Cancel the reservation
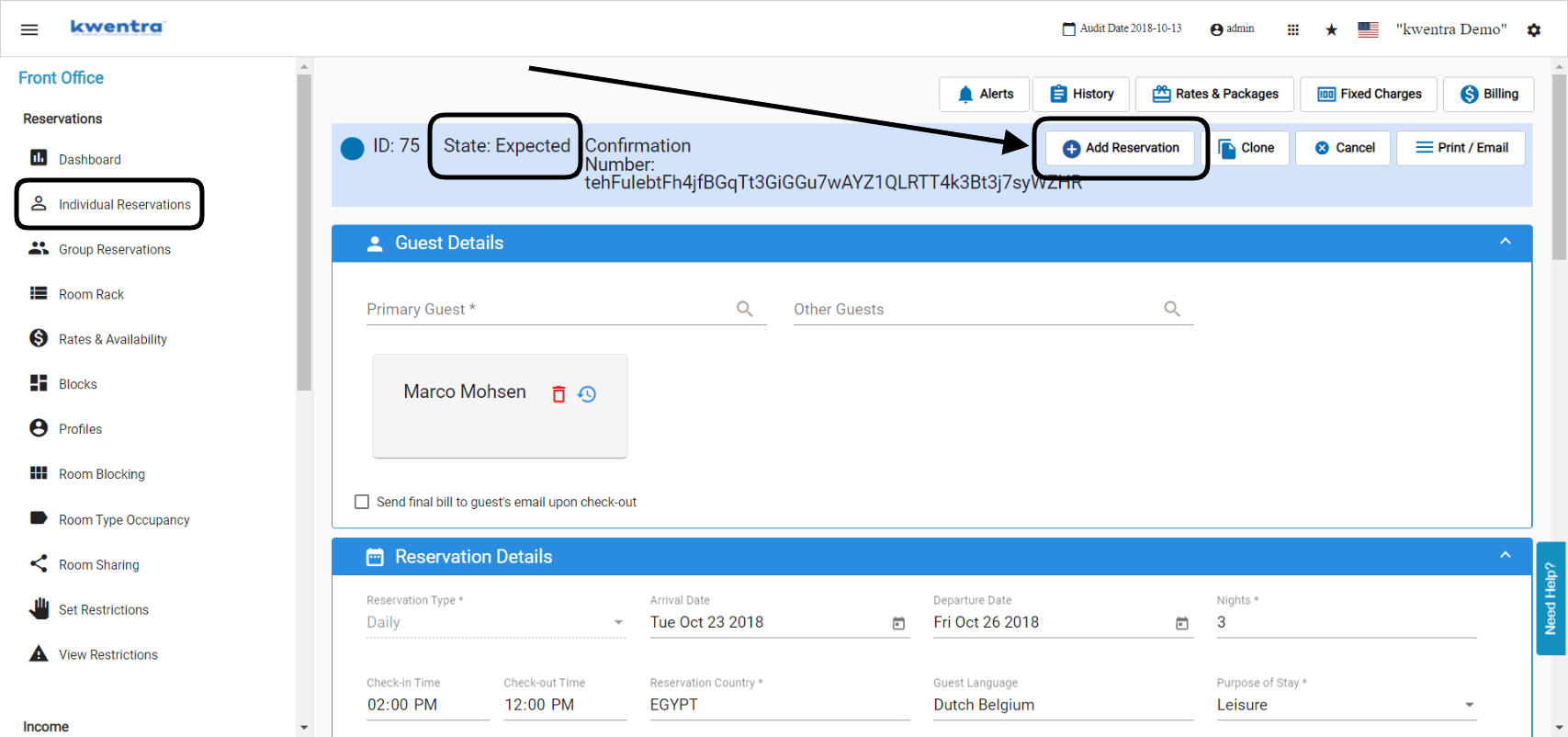The height and width of the screenshot is (737, 1568). [1344, 148]
